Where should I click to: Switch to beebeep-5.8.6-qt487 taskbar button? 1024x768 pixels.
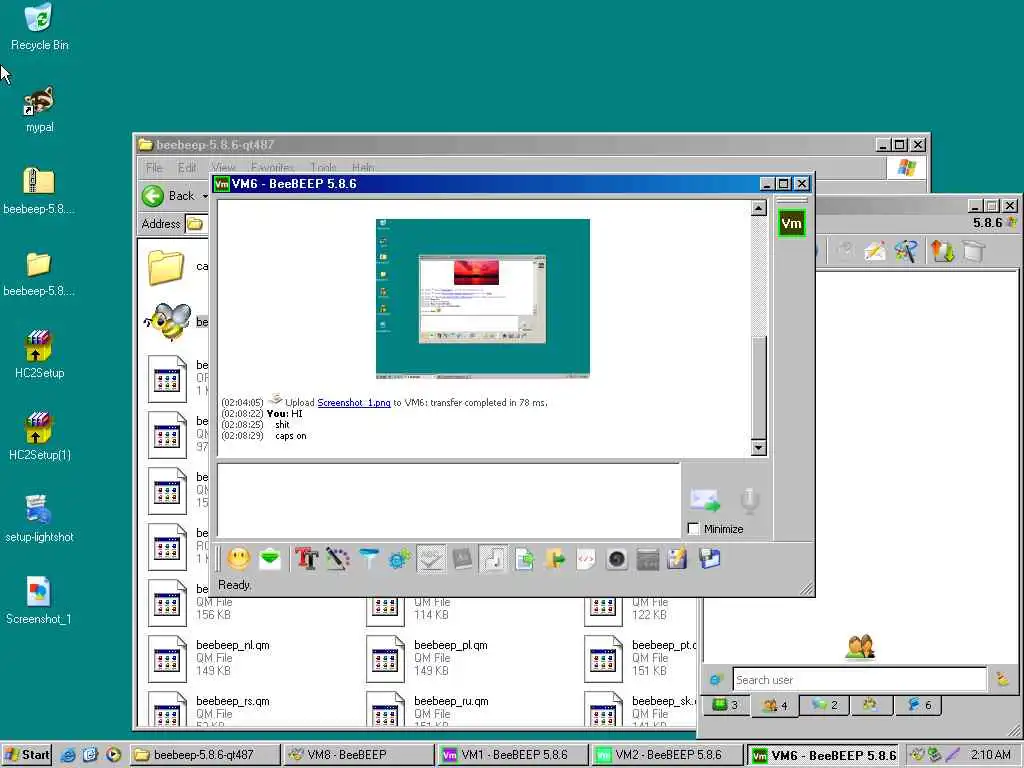point(204,755)
